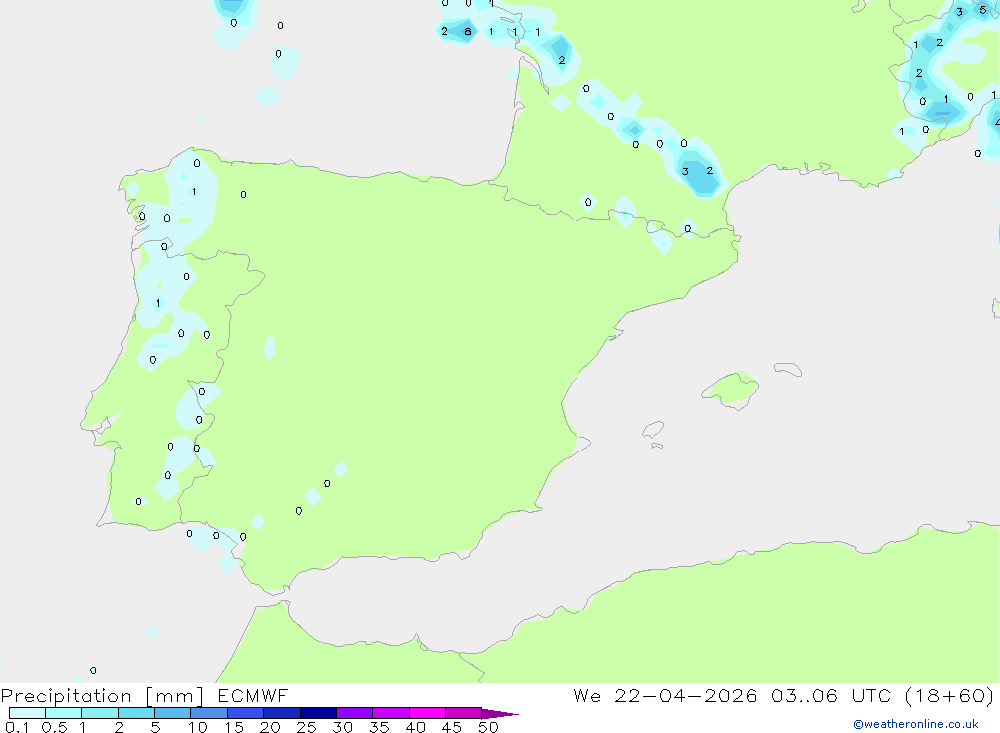Select the 40–45 mm magenta legend swatch
The width and height of the screenshot is (1000, 733).
tap(427, 713)
